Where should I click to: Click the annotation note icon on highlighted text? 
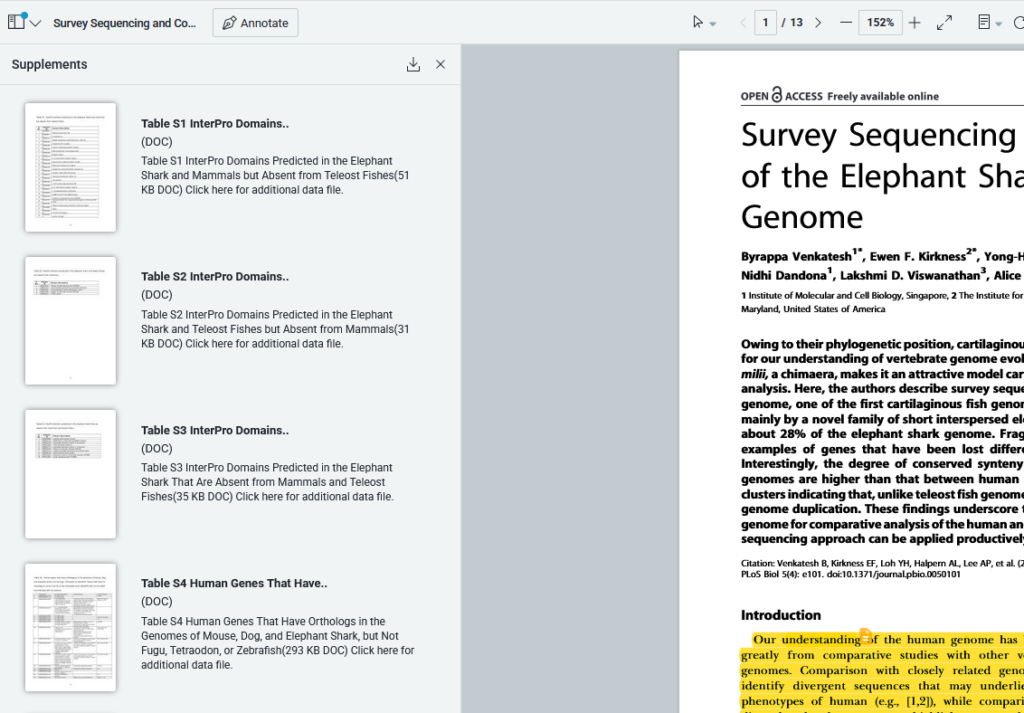866,637
